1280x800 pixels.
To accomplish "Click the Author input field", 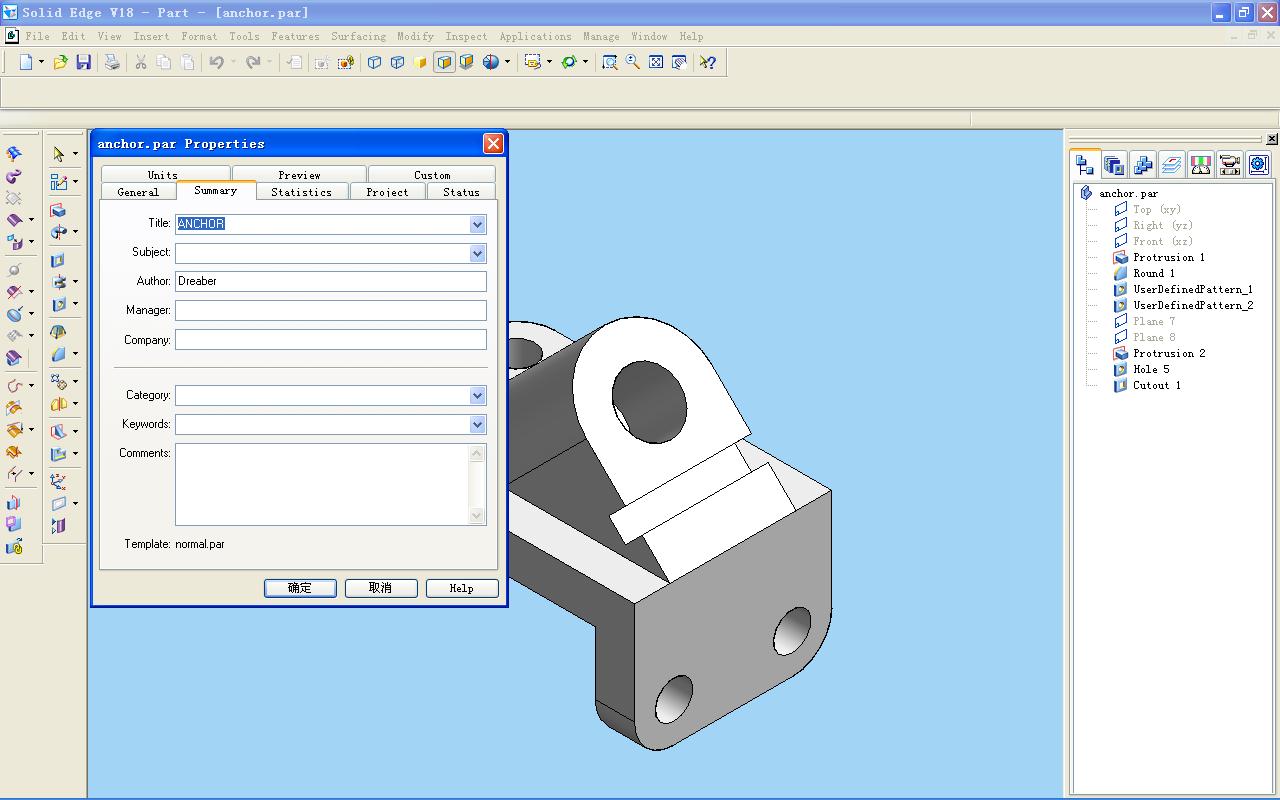I will (x=331, y=282).
